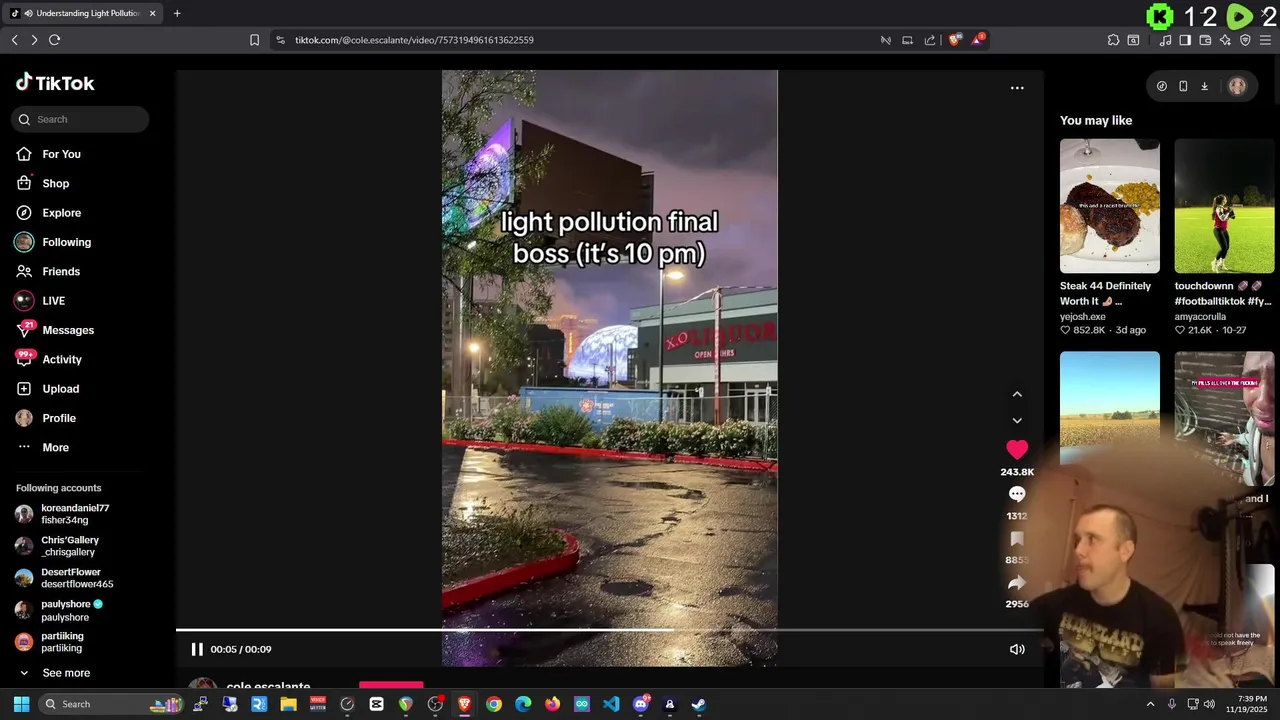Screen dimensions: 1280x720
Task: Focus the TikTok search field
Action: click(80, 119)
